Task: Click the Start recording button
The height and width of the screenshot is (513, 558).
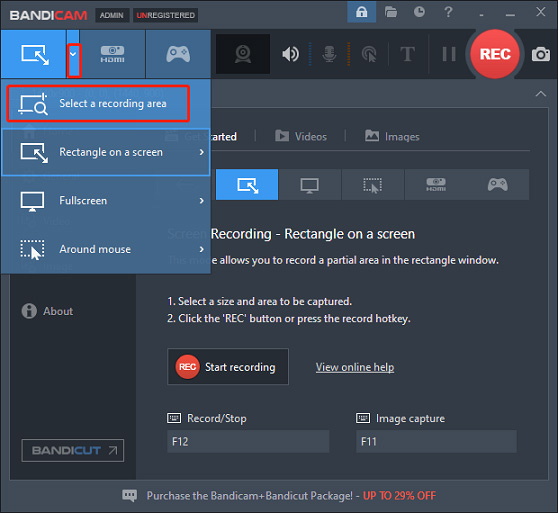Action: pos(228,367)
